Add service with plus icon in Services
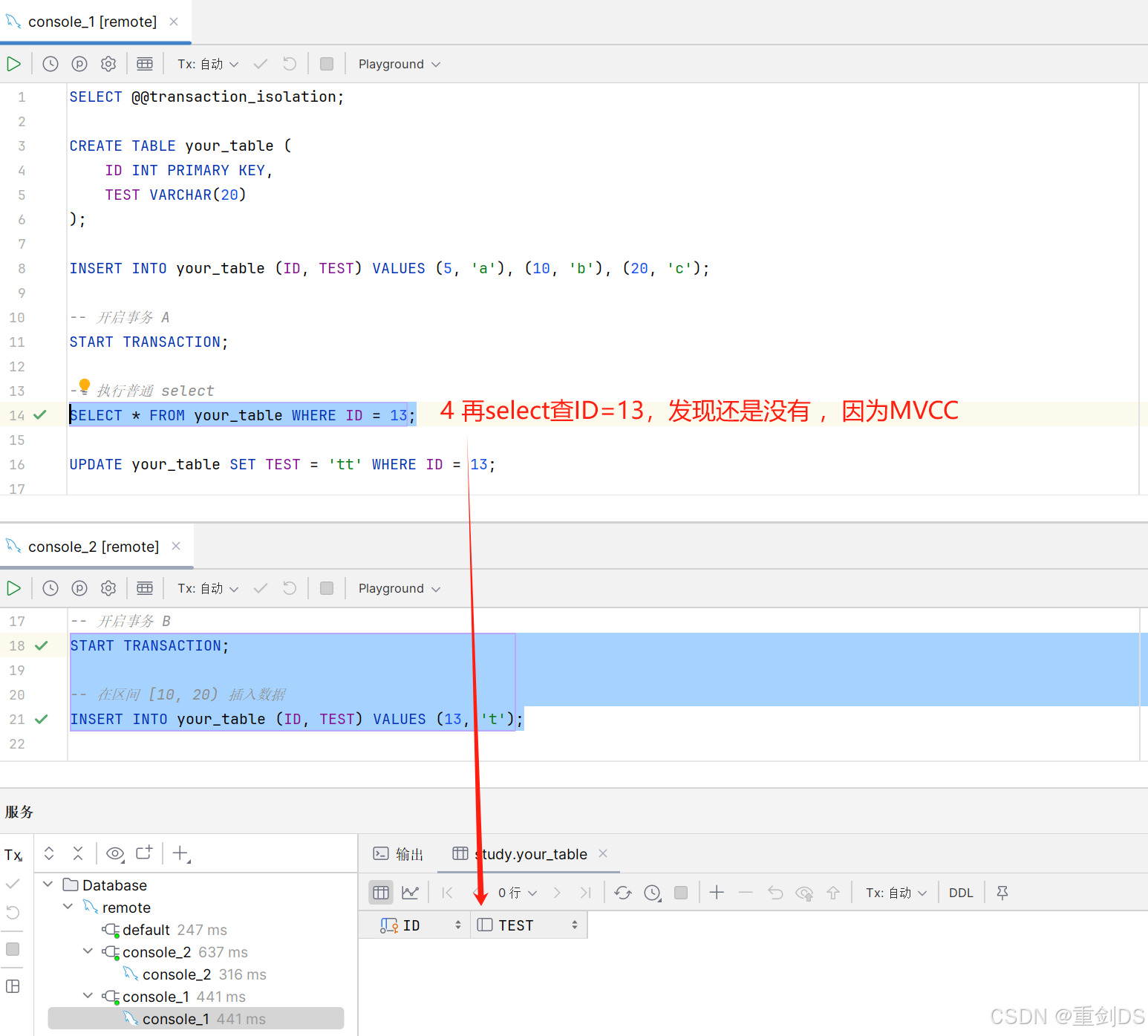Viewport: 1148px width, 1036px height. point(180,853)
